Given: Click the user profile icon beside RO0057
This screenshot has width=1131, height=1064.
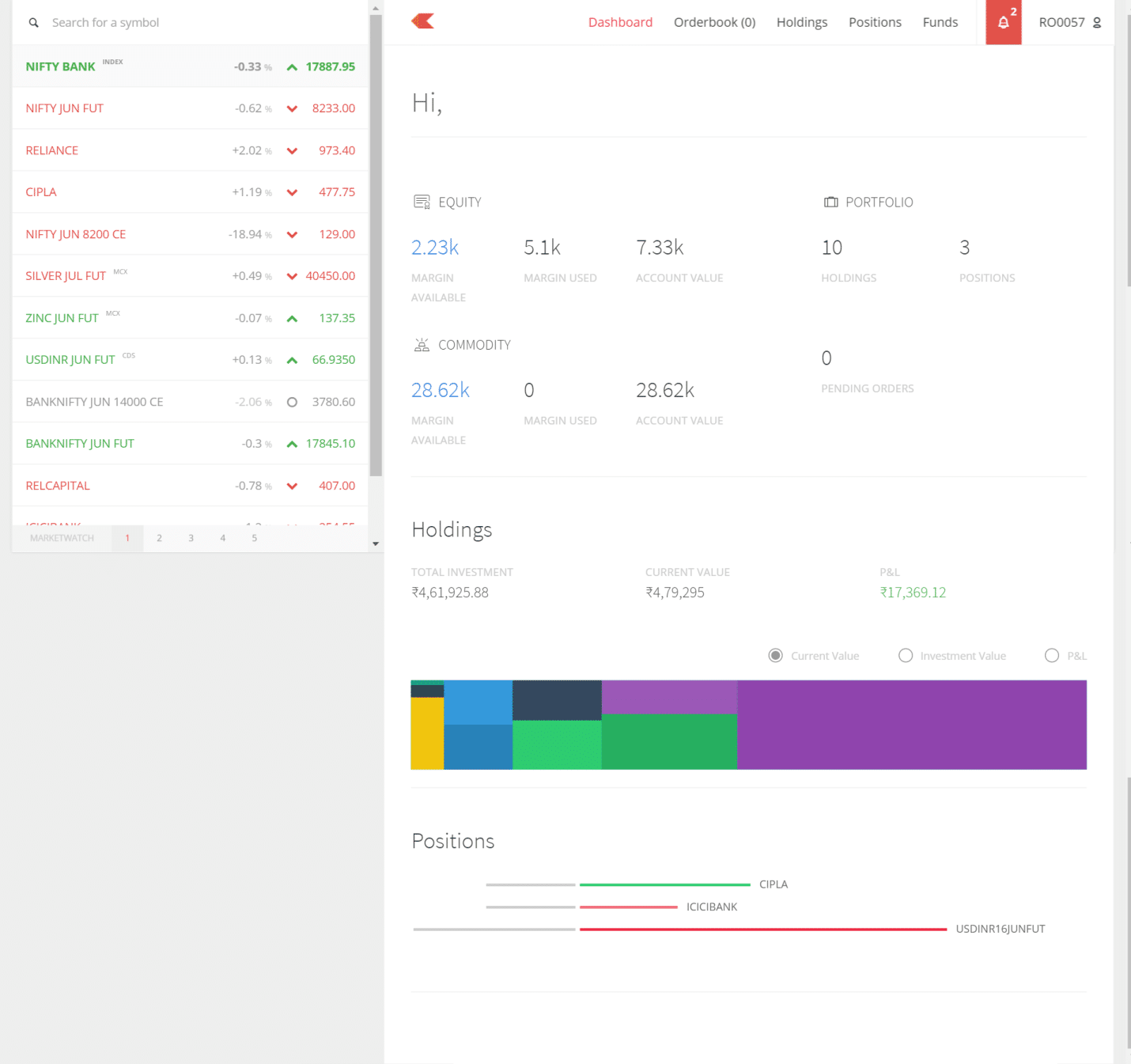Looking at the screenshot, I should 1097,23.
